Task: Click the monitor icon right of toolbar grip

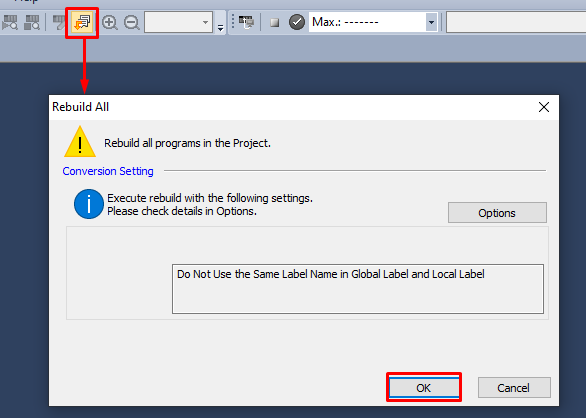Action: (x=246, y=22)
